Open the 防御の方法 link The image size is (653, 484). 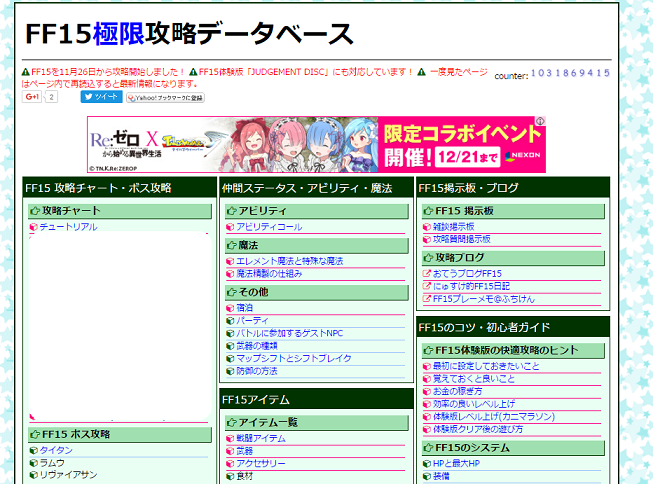(257, 371)
